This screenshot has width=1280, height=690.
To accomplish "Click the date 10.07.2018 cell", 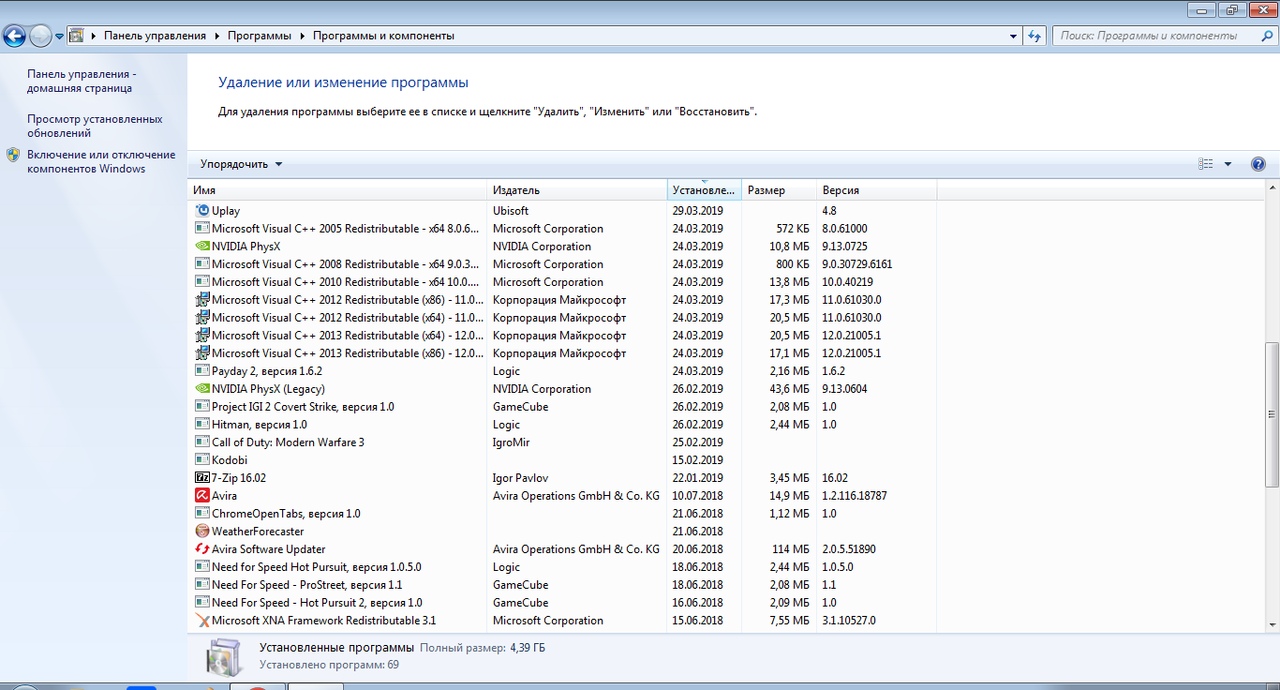I will [698, 496].
